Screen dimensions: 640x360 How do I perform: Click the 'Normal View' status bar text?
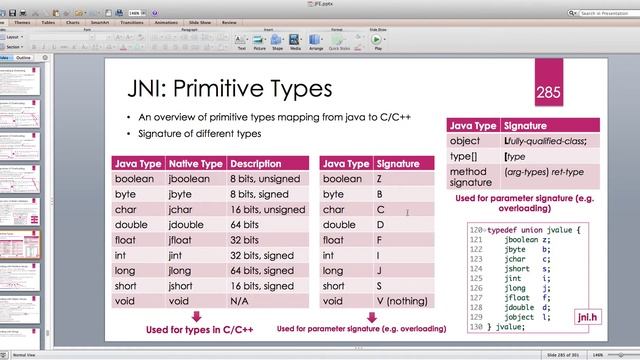[24, 355]
